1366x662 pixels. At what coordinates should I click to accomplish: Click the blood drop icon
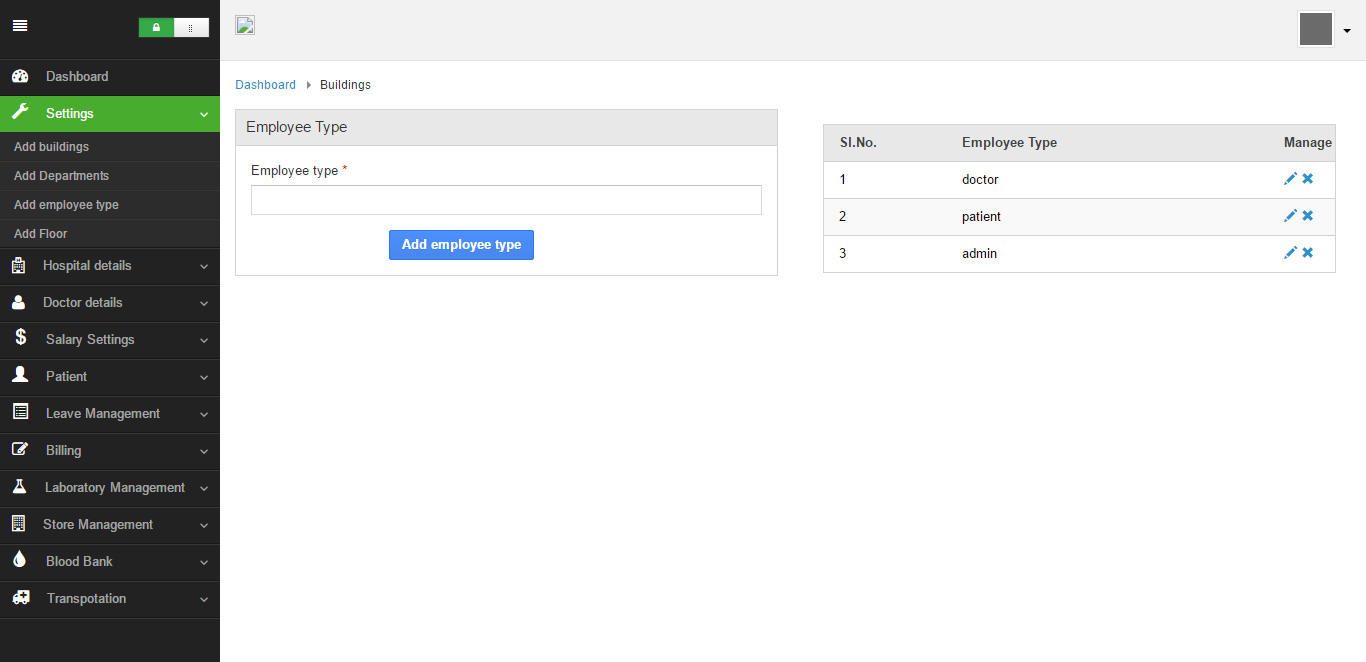(x=19, y=561)
